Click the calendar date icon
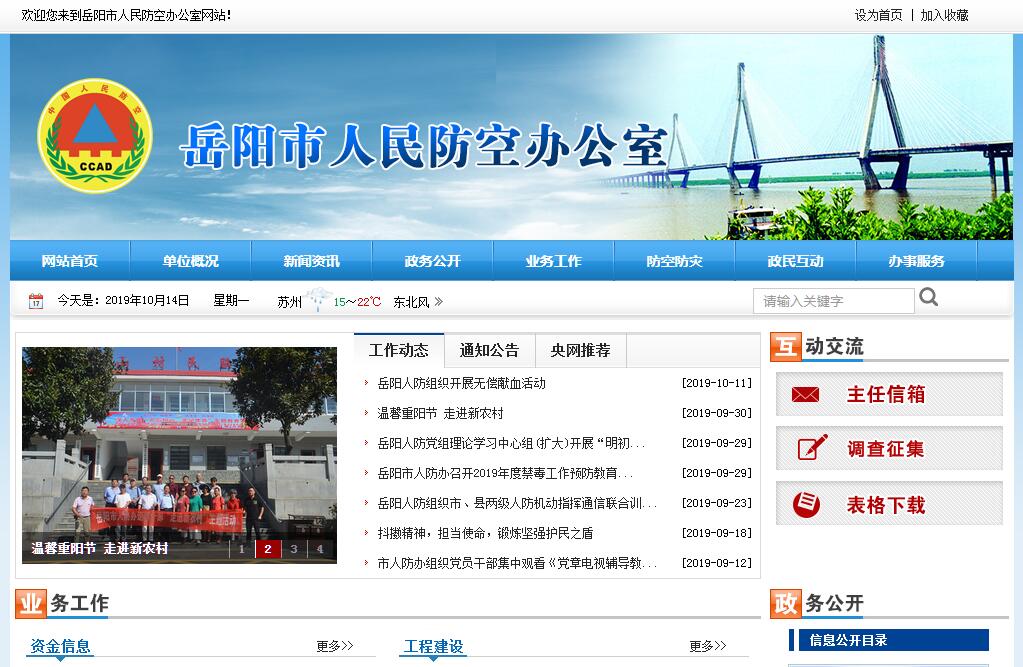This screenshot has height=667, width=1023. [36, 301]
